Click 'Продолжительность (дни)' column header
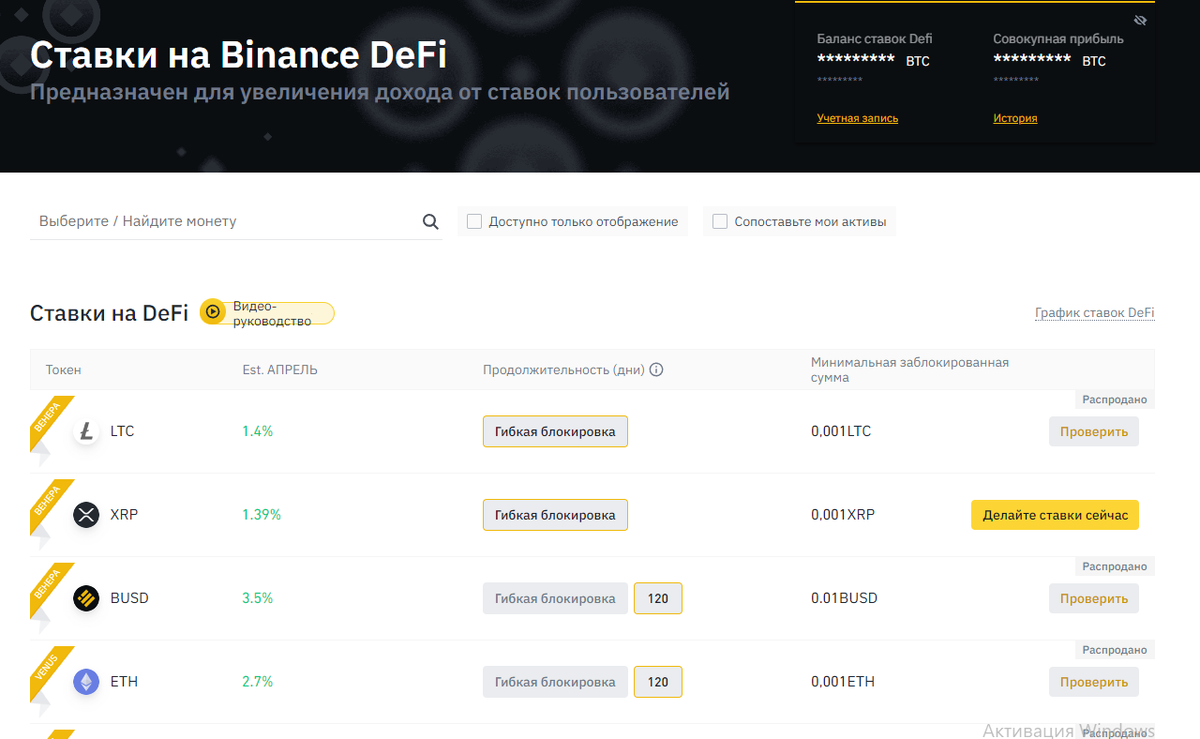 click(x=564, y=370)
